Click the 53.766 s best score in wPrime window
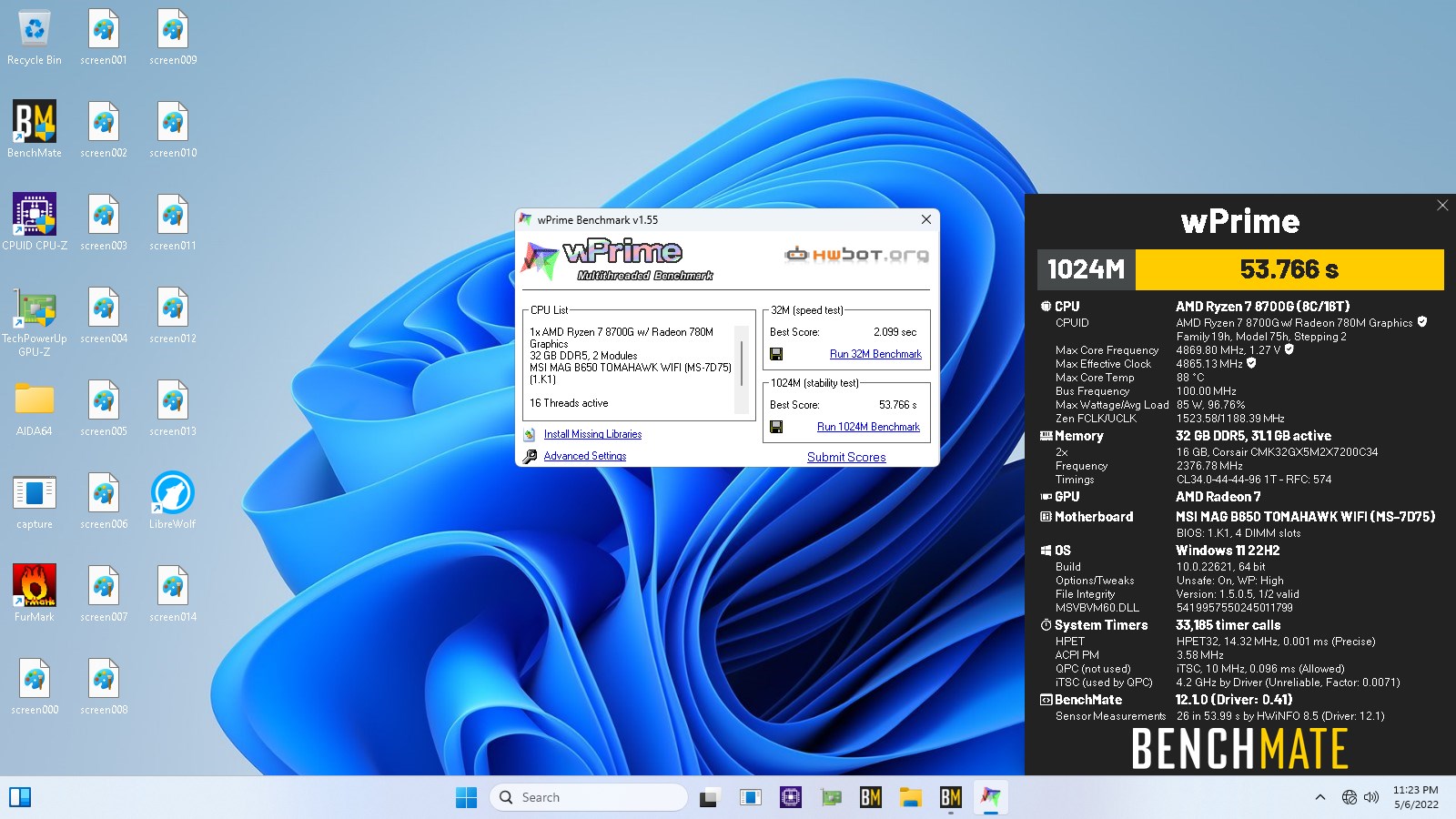 [x=897, y=405]
